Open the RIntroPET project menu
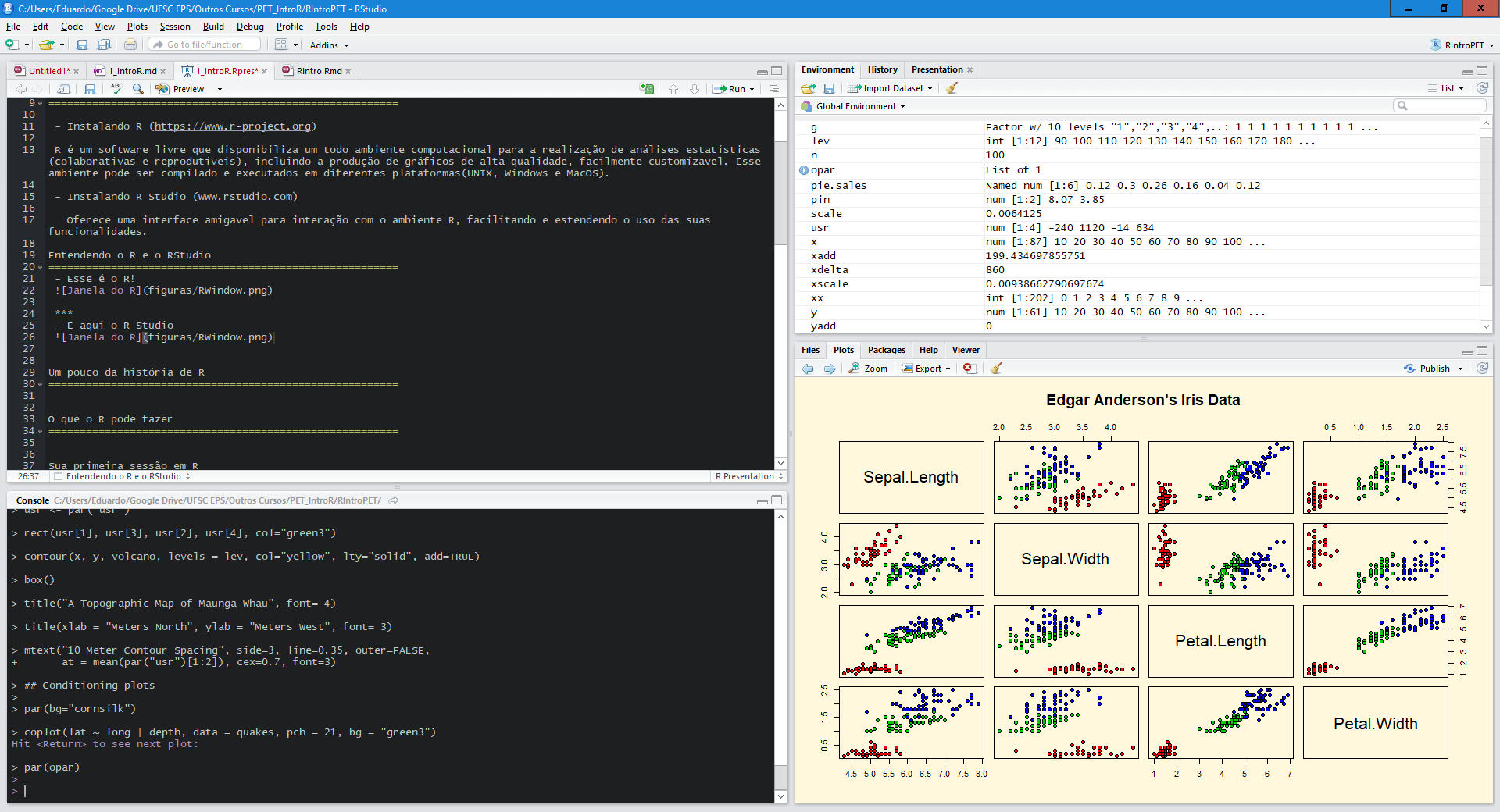Screen dimensions: 1500x812 coord(1462,45)
